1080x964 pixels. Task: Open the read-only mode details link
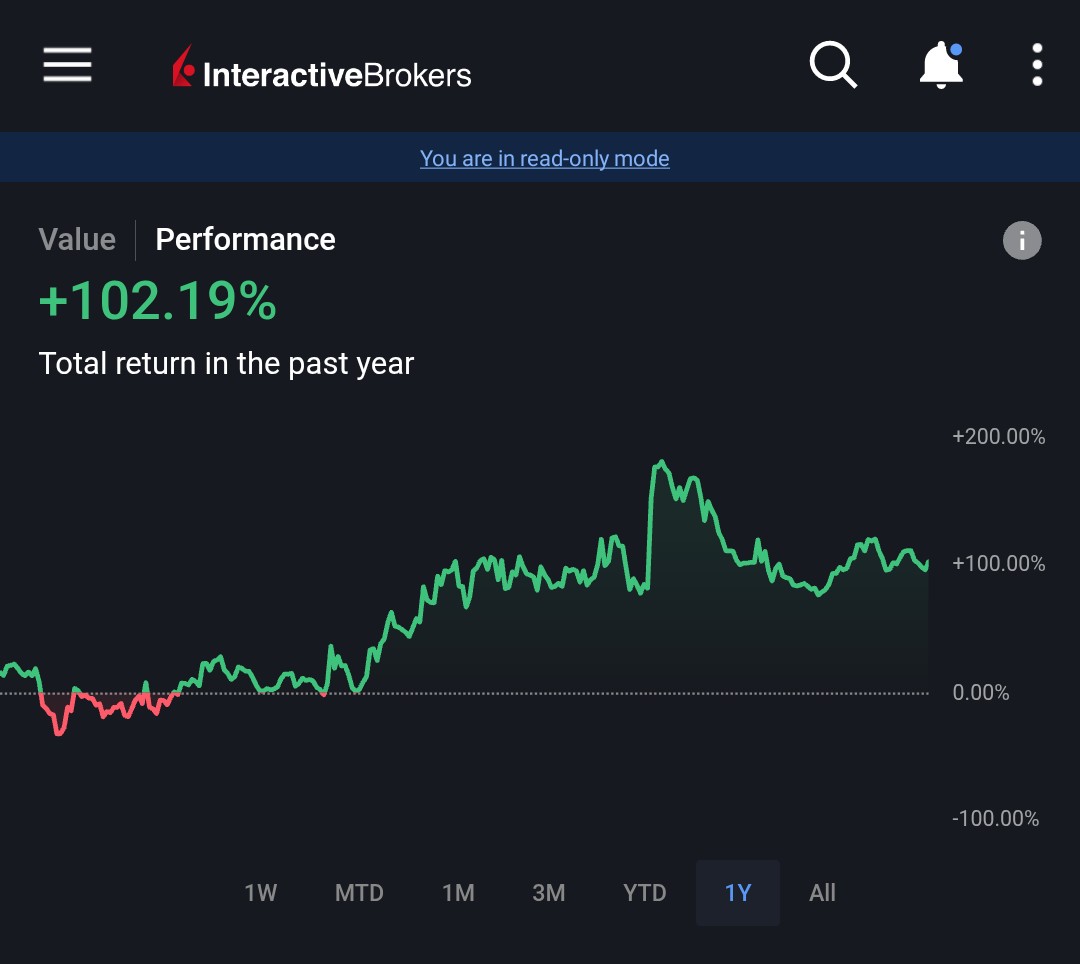click(545, 158)
